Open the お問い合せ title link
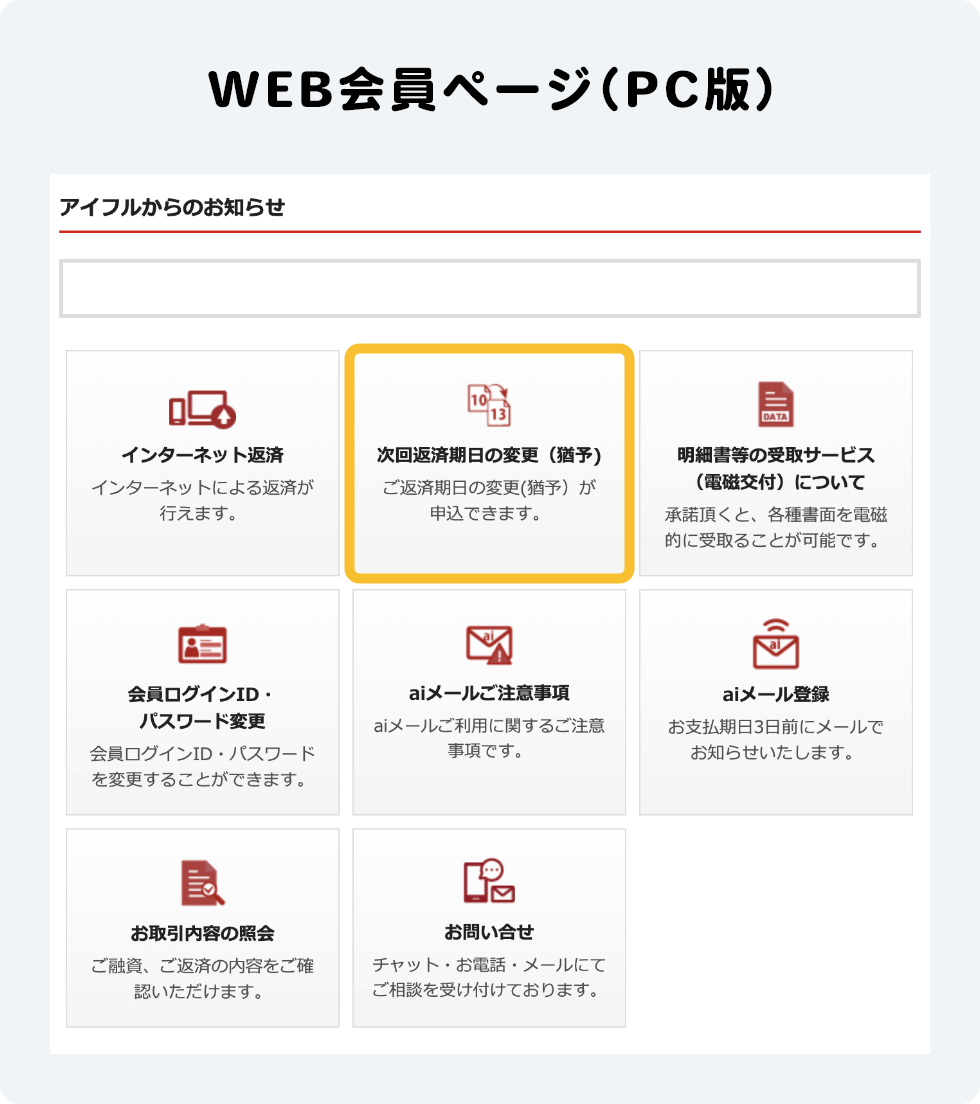This screenshot has height=1104, width=980. tap(489, 932)
